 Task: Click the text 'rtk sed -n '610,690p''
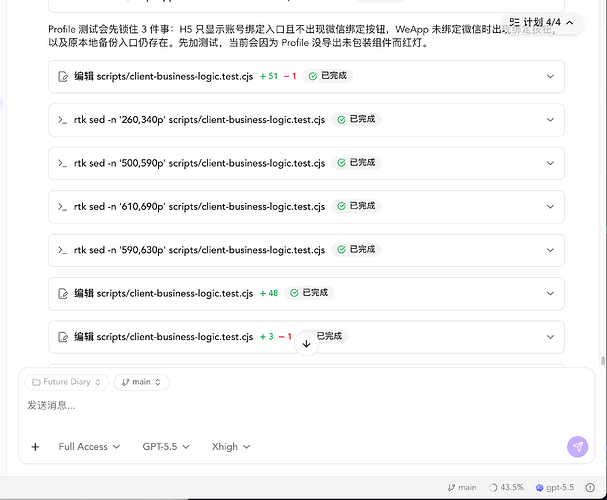tap(120, 207)
